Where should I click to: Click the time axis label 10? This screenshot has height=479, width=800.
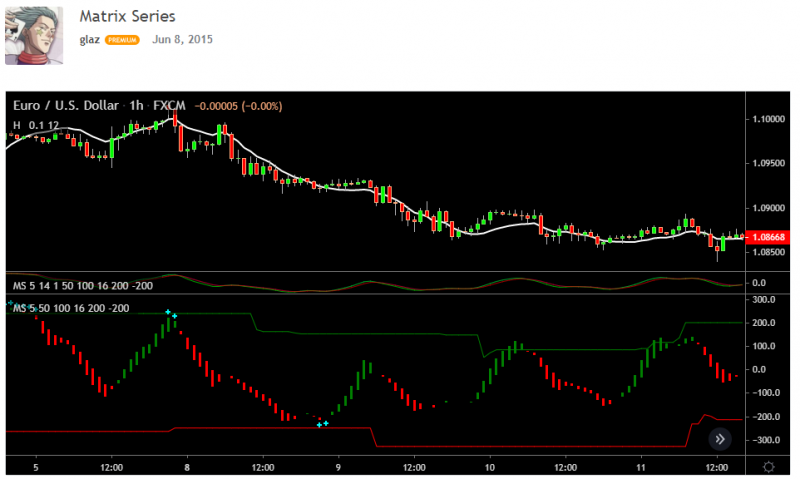pos(490,467)
